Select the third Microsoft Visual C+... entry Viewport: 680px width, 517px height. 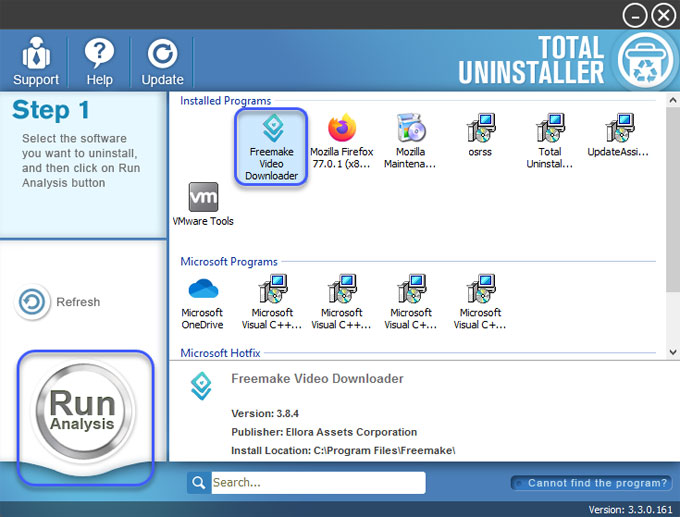pyautogui.click(x=411, y=302)
